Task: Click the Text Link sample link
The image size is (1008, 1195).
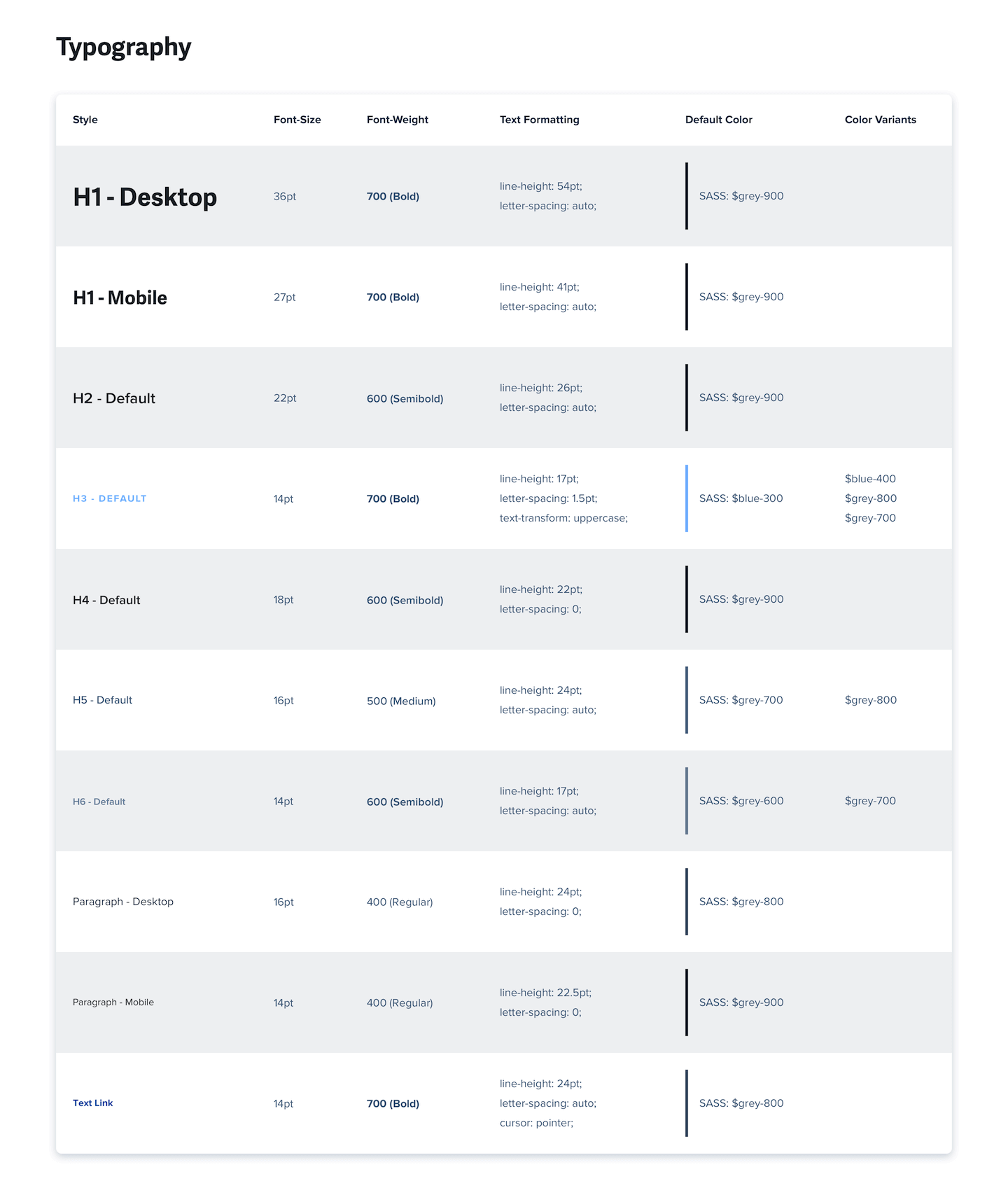Action: pyautogui.click(x=92, y=1103)
